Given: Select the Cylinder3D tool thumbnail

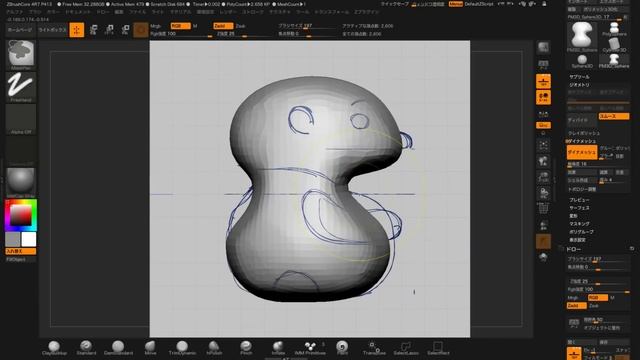Looking at the screenshot, I should [x=614, y=45].
